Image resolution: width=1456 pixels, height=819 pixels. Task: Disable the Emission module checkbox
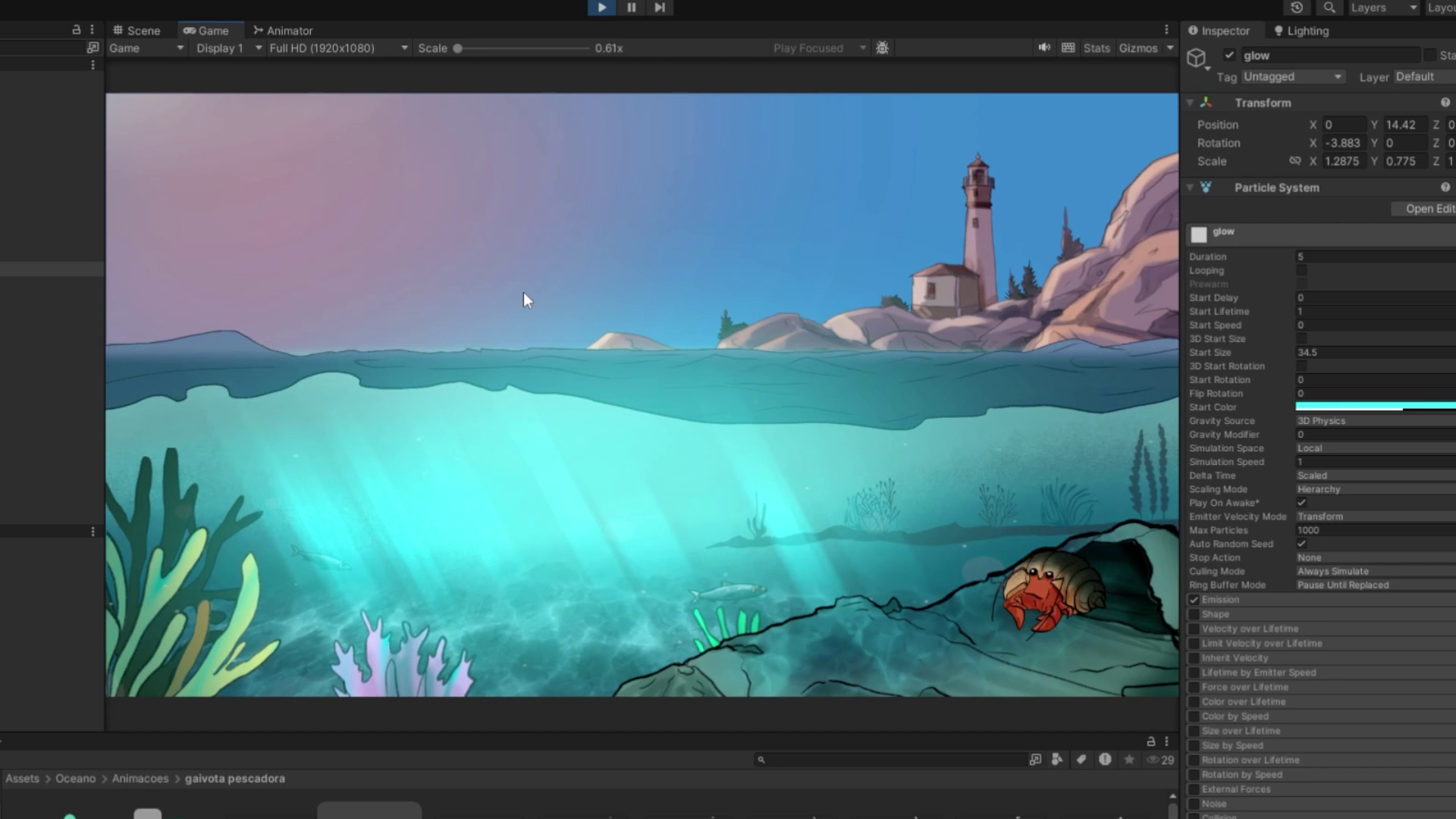coord(1194,600)
